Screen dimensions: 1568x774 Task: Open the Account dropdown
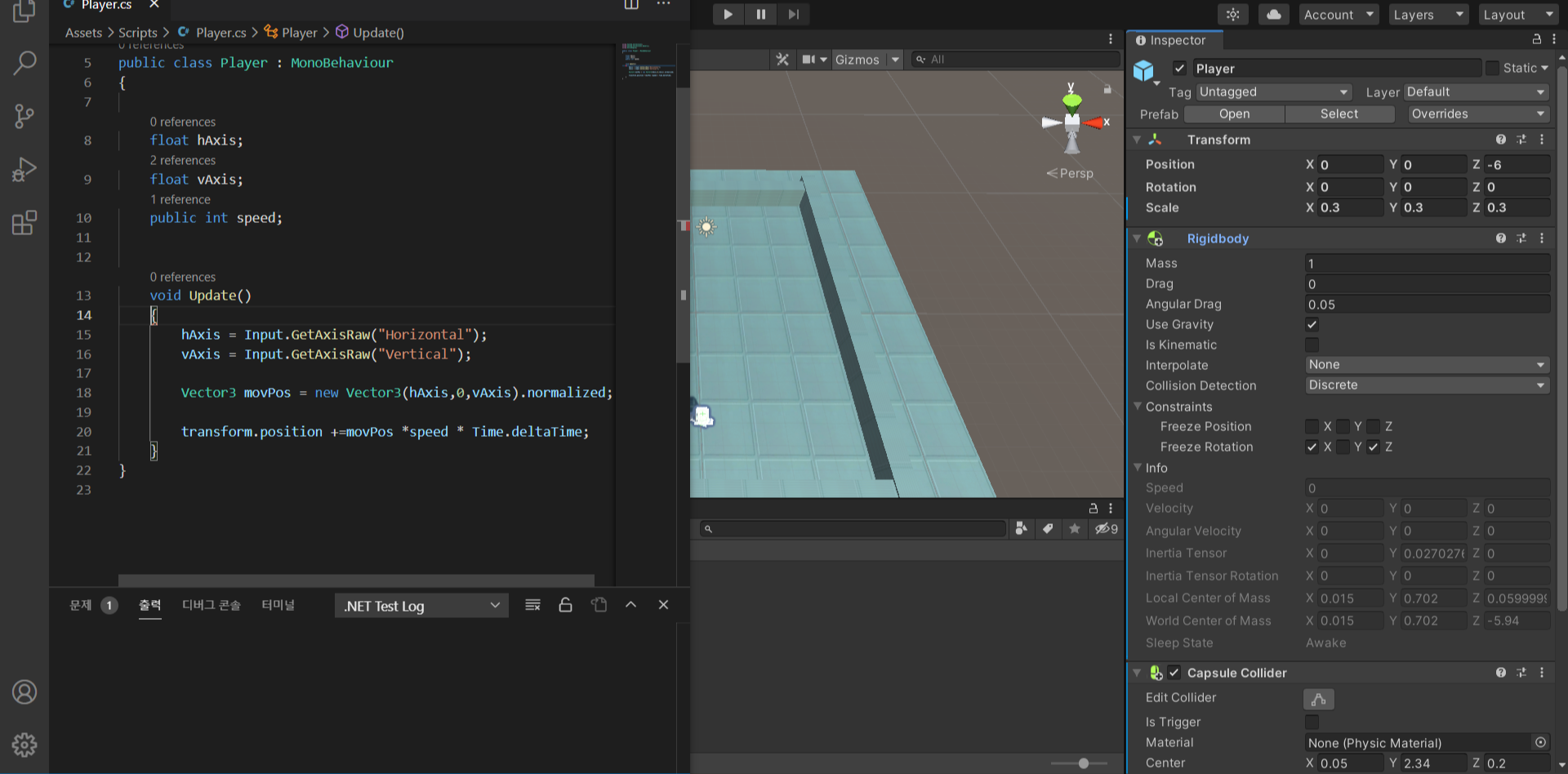pos(1339,15)
